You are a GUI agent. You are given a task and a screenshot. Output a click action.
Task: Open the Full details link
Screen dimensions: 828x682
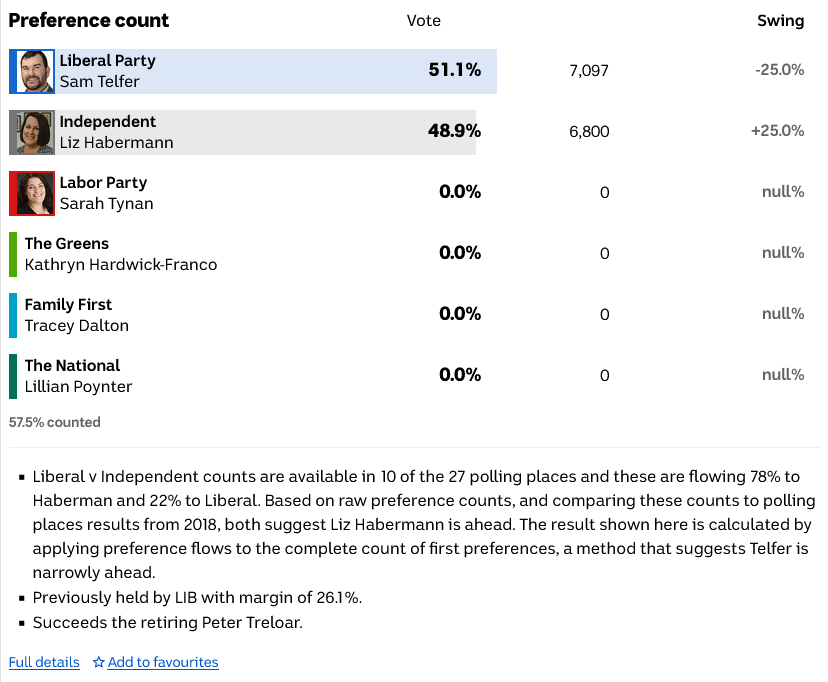44,662
